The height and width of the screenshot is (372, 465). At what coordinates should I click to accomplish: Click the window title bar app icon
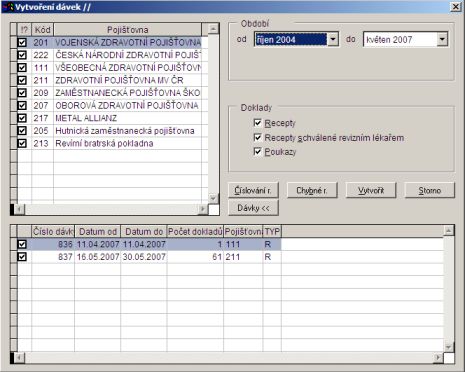7,7
